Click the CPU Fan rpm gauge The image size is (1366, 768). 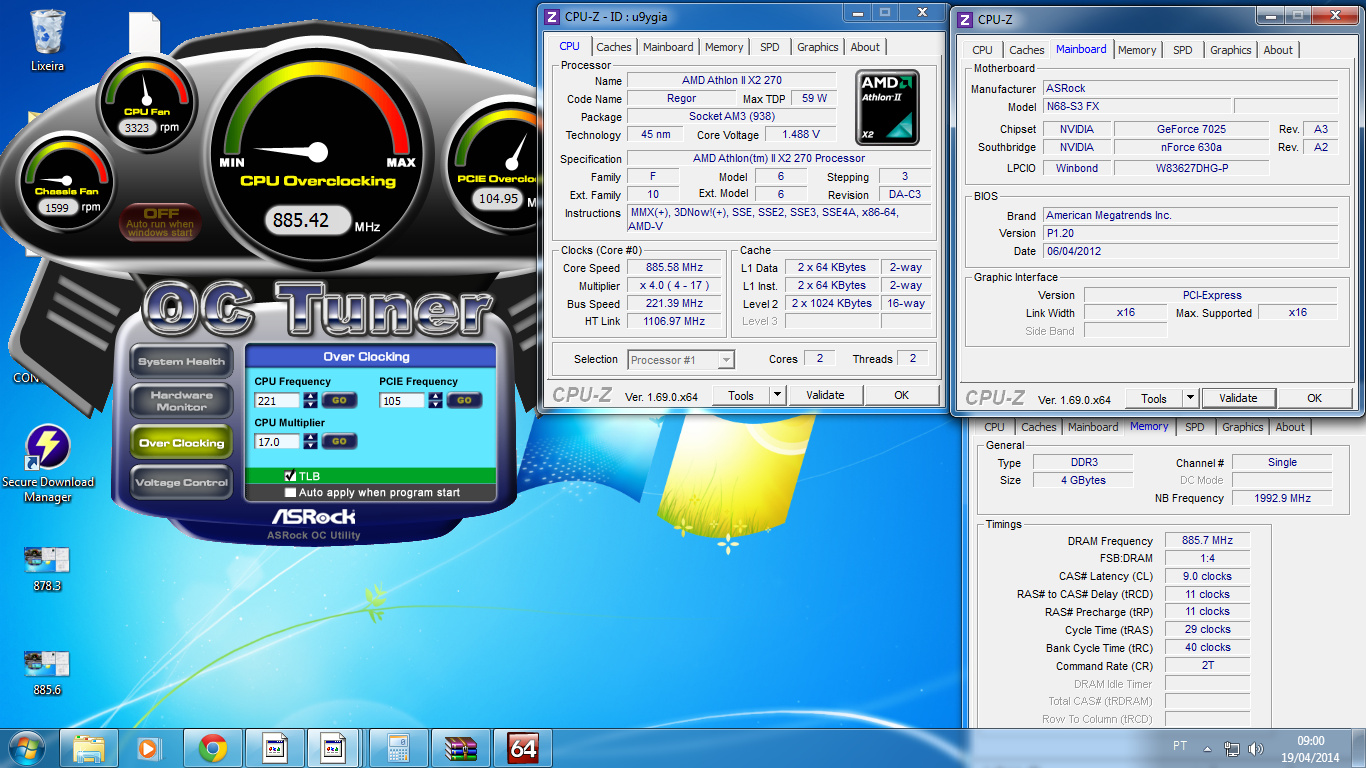[x=147, y=105]
